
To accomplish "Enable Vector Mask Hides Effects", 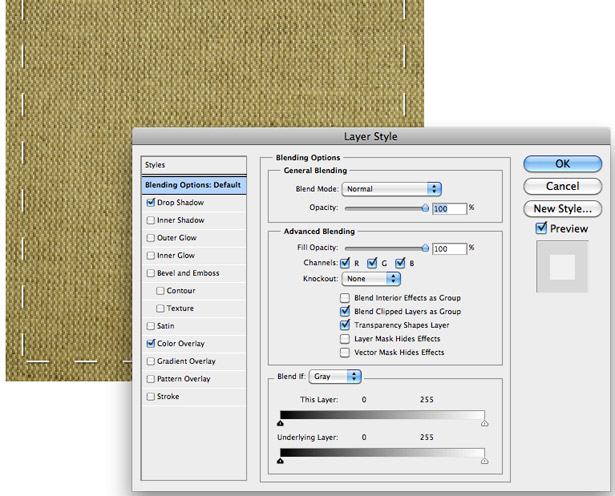I will (345, 352).
